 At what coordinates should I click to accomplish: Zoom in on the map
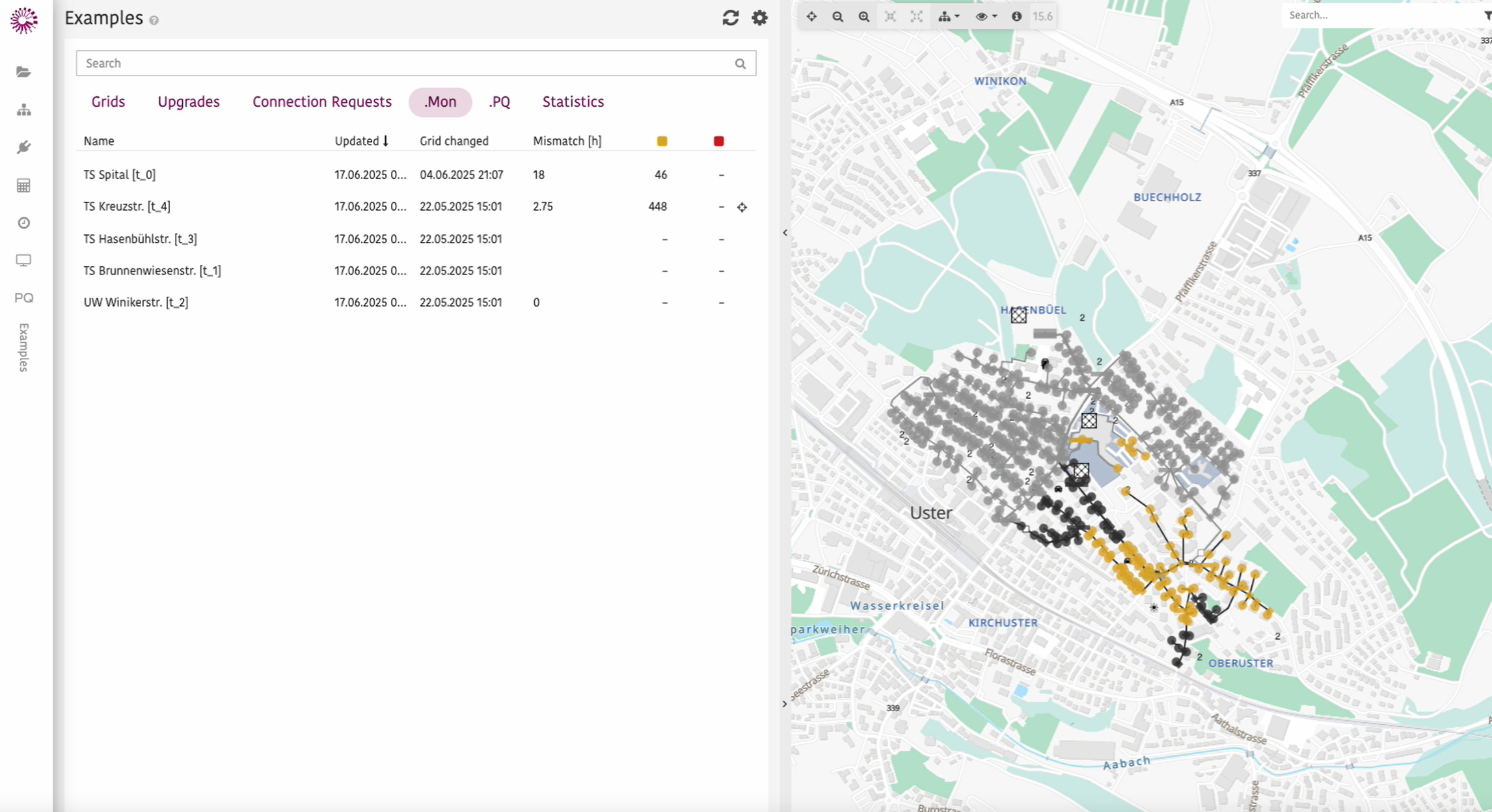click(x=864, y=16)
